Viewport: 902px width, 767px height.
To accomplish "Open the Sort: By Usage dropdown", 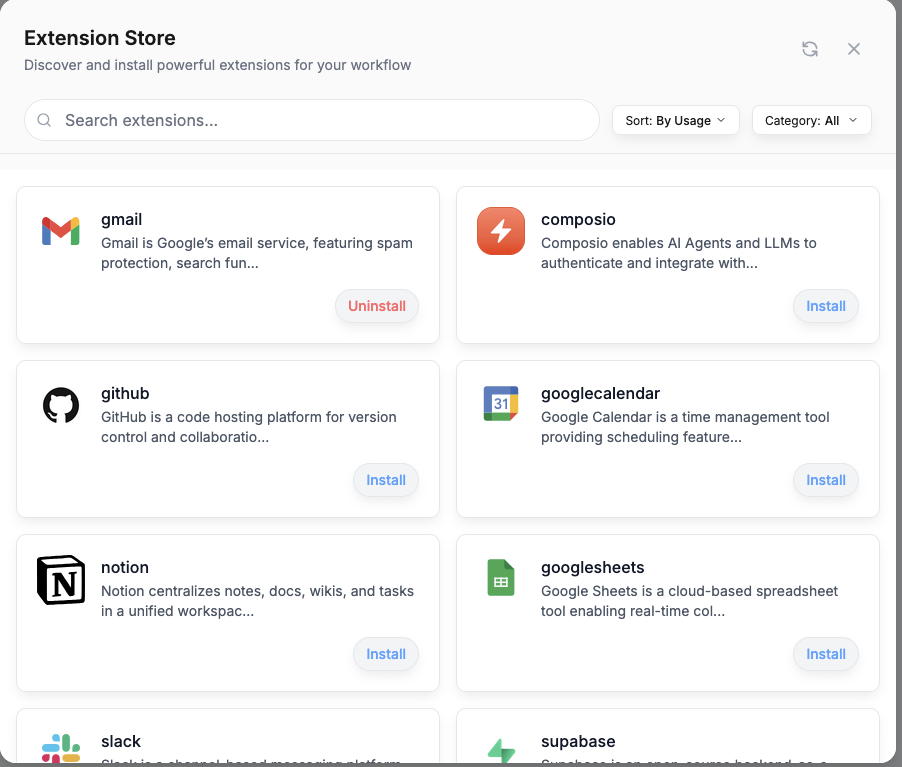I will click(675, 120).
